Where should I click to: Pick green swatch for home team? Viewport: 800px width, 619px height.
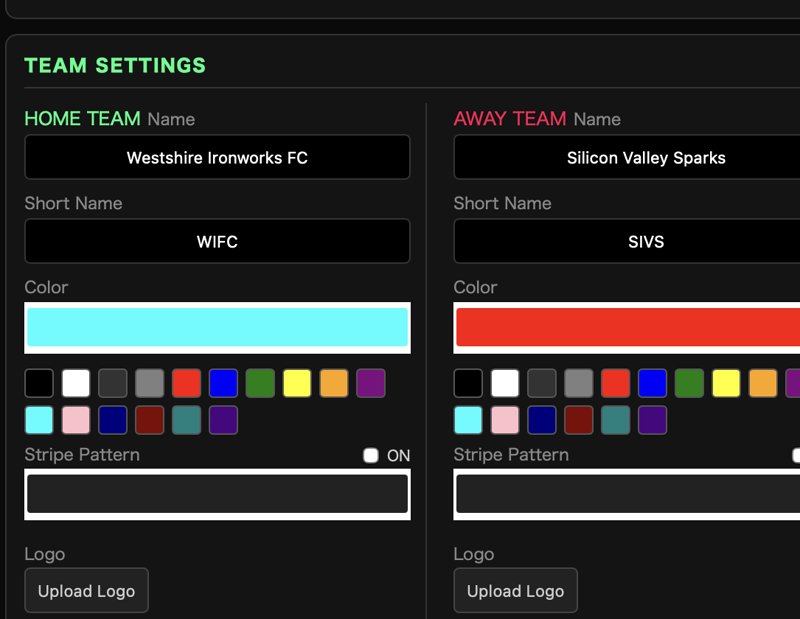click(x=260, y=383)
